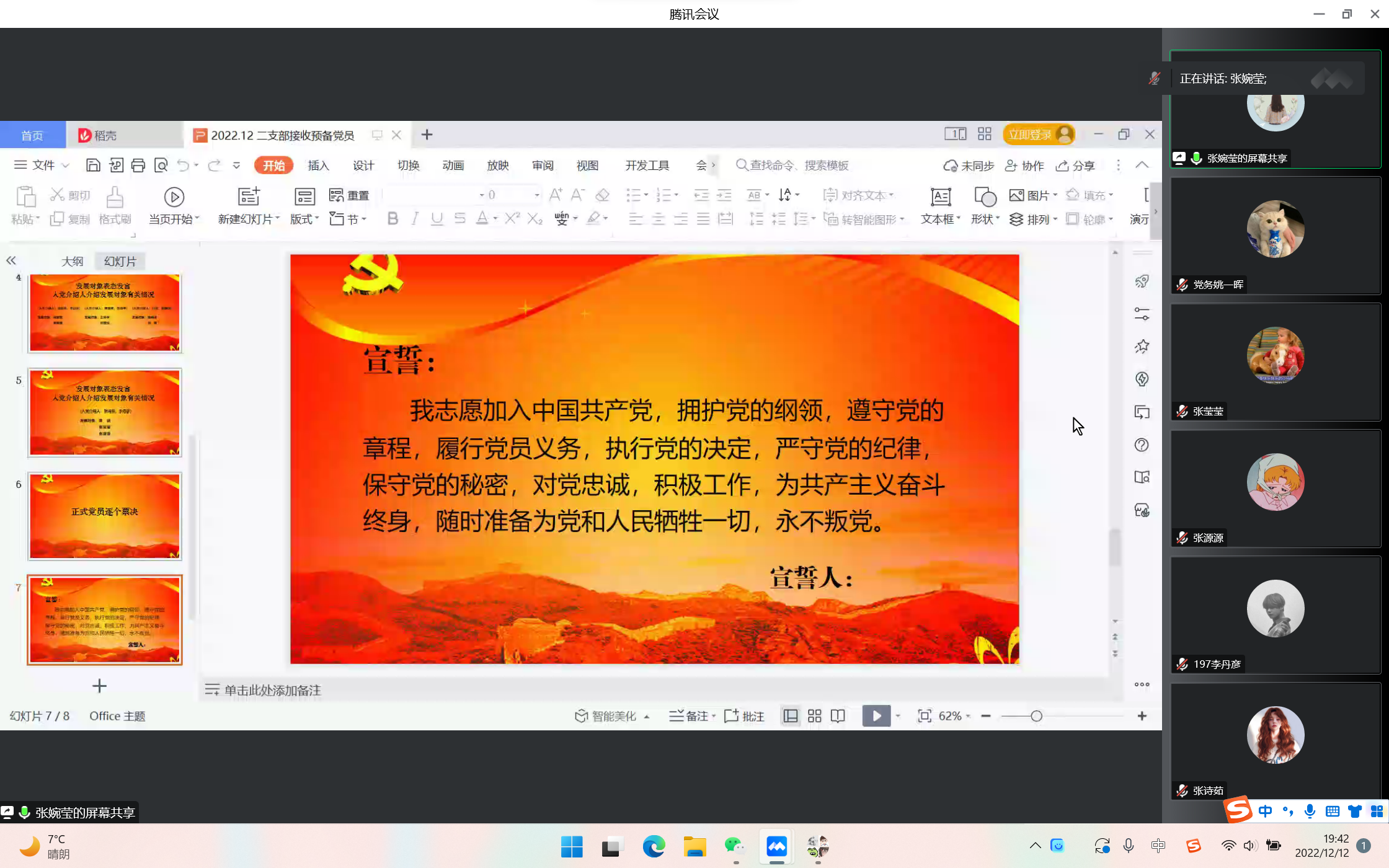Click the 分享 share button
This screenshot has height=868, width=1389.
coord(1076,166)
